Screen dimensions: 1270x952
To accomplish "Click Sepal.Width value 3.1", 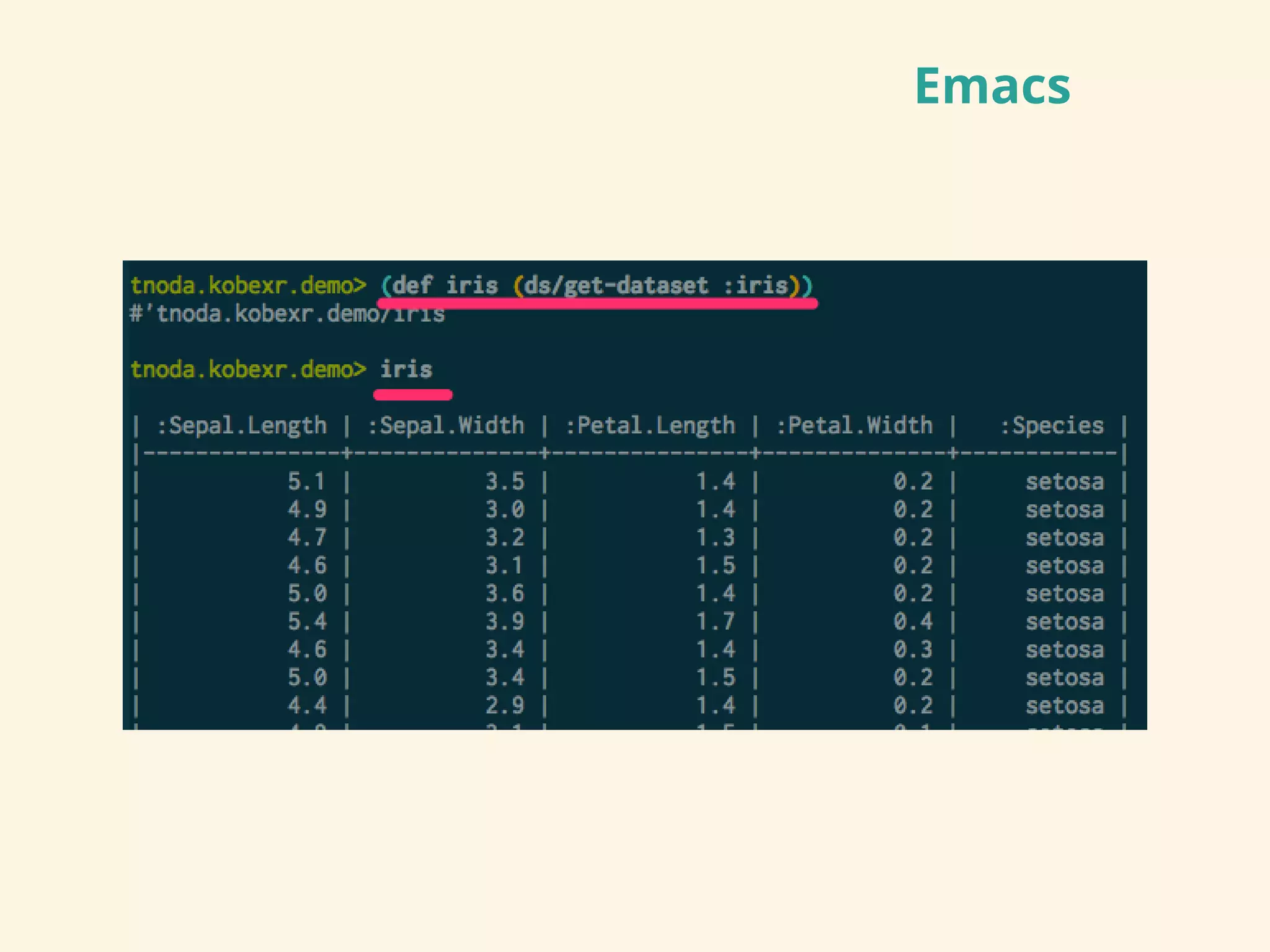I will tap(505, 565).
